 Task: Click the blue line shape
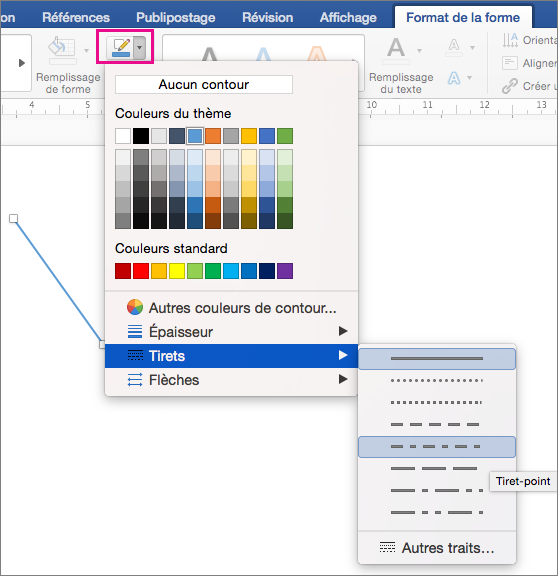57,281
